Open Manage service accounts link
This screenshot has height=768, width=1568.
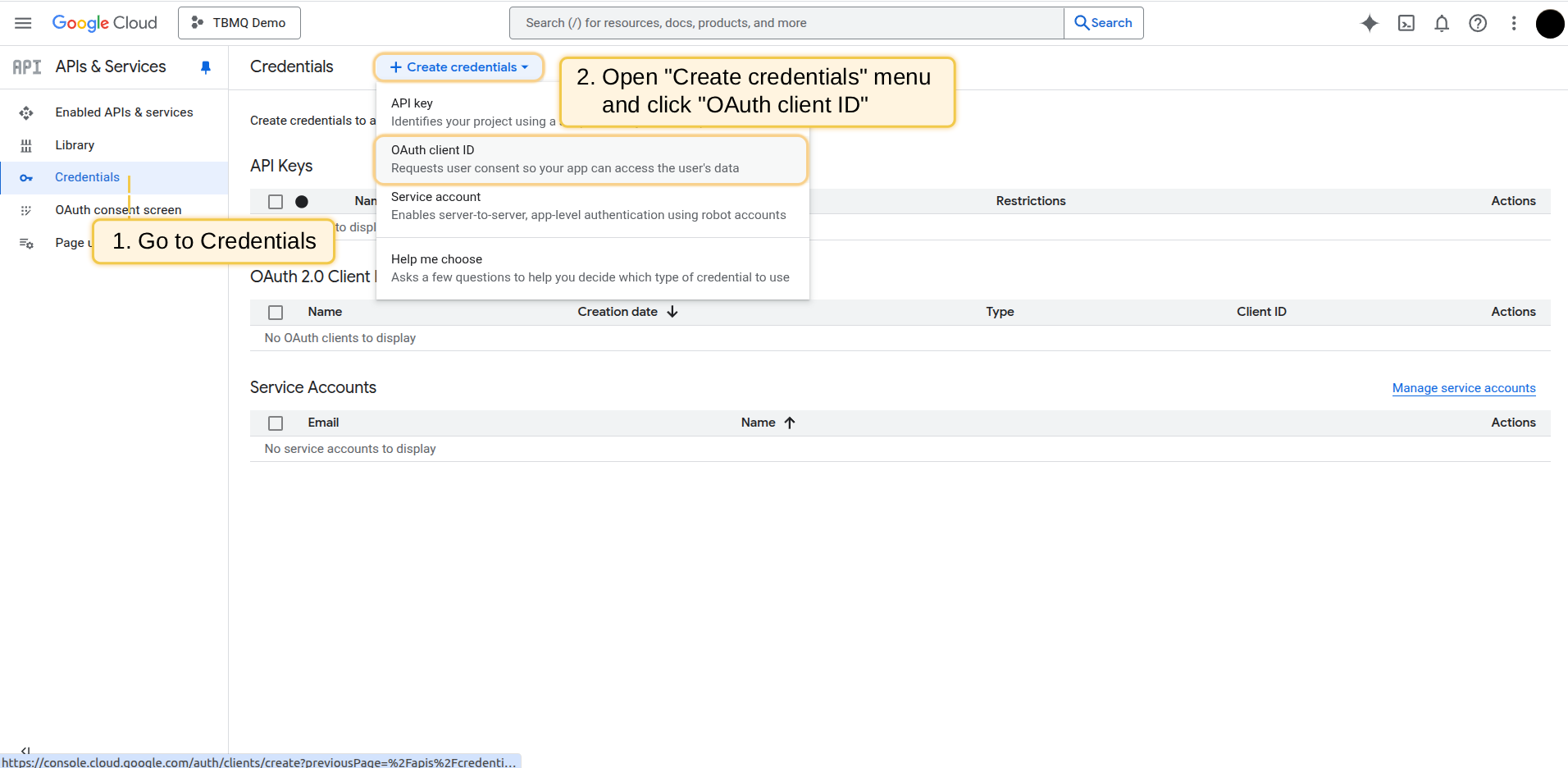tap(1463, 388)
